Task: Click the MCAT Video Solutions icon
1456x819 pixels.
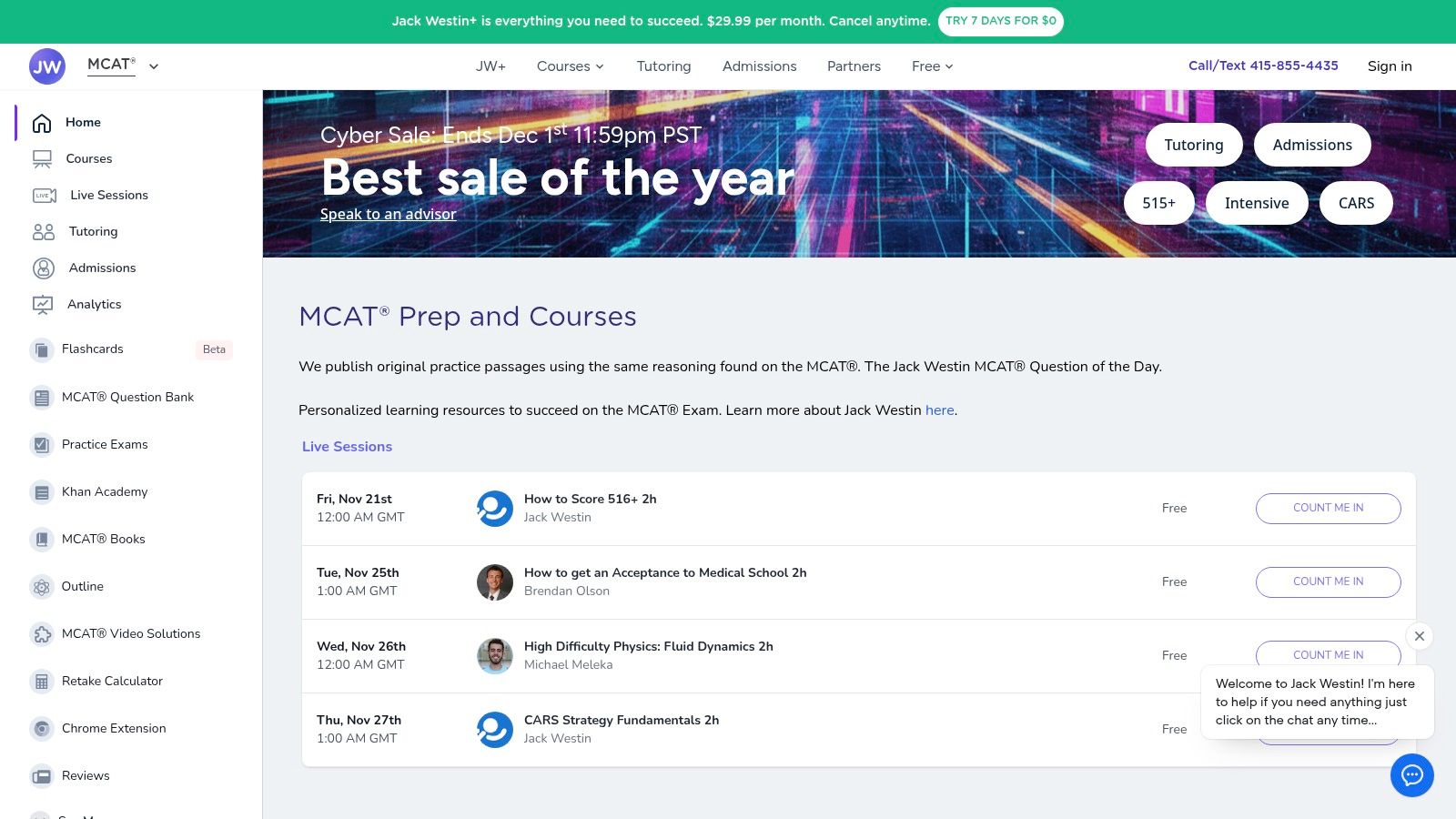Action: pos(42,634)
